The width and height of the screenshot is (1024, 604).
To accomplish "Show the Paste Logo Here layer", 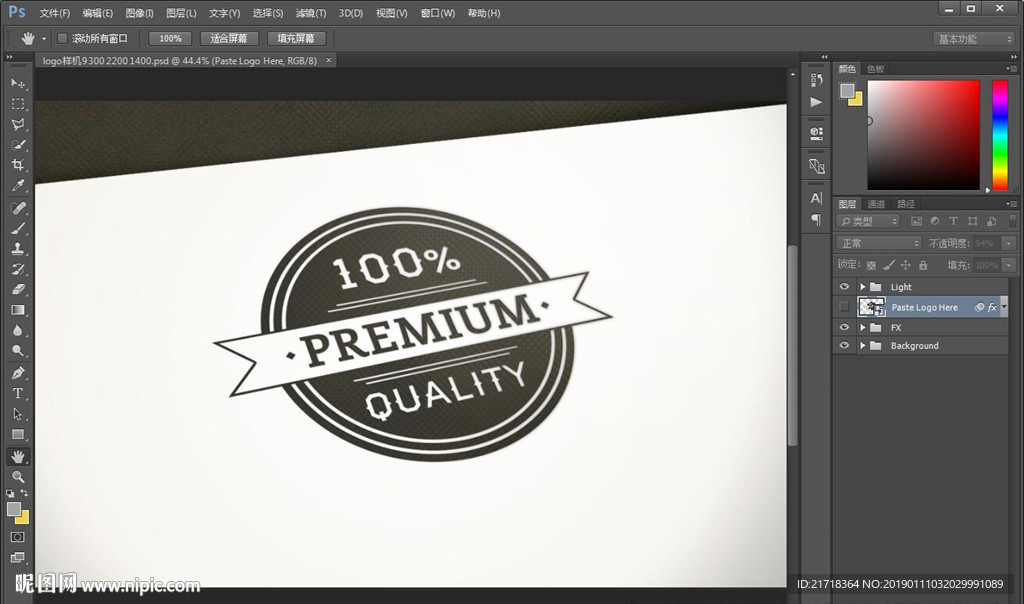I will tap(844, 307).
